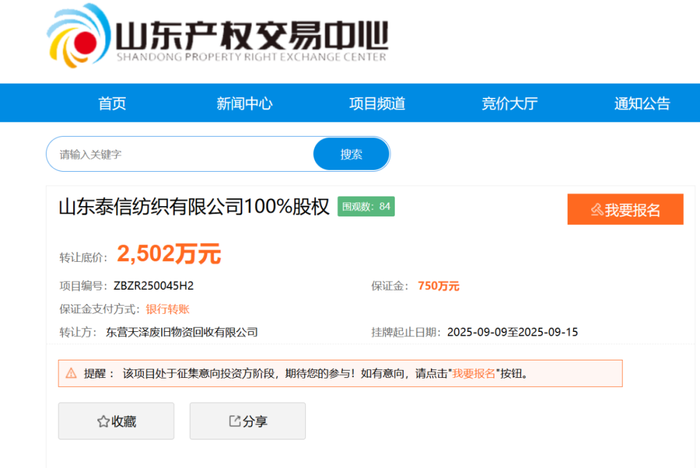Click the Shandong Property Exchange Center logo

(217, 36)
